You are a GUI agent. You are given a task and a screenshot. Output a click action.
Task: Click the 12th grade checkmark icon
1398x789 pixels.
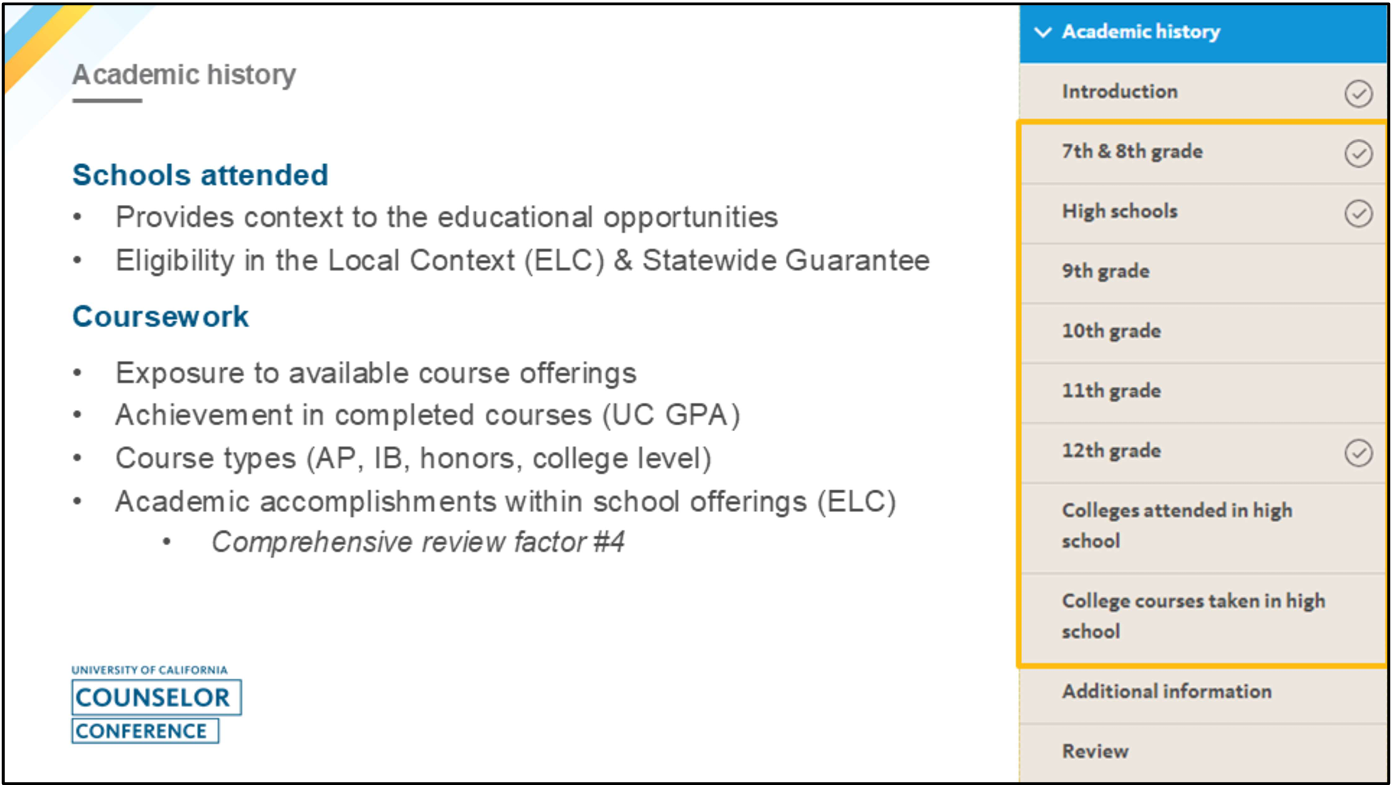(1357, 453)
